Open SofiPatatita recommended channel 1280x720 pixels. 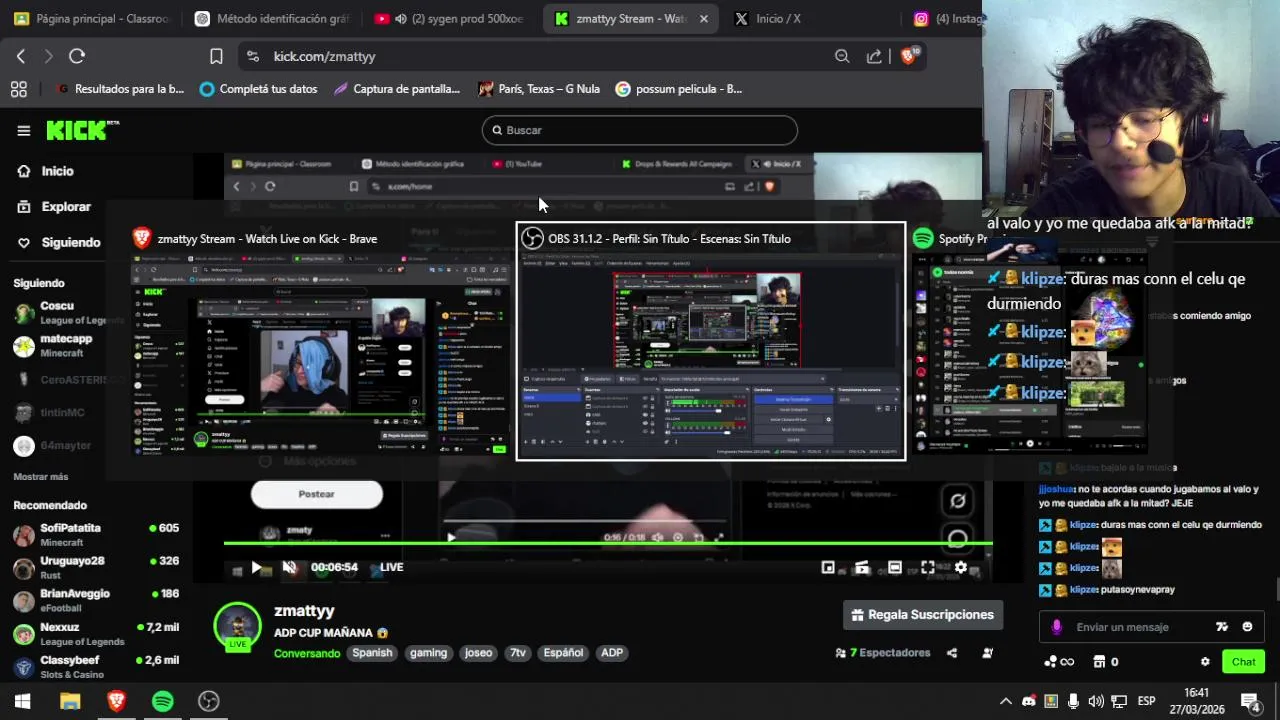pos(96,534)
